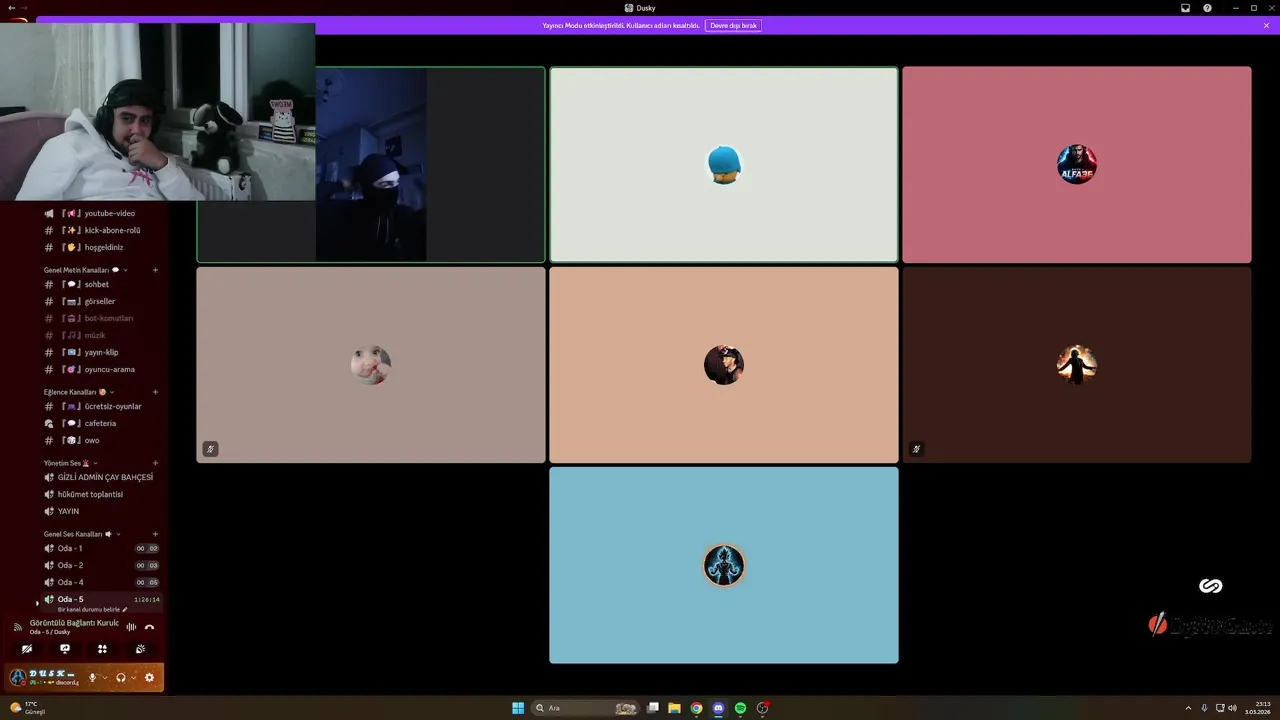
Task: Toggle noise suppression waveform icon
Action: [131, 627]
